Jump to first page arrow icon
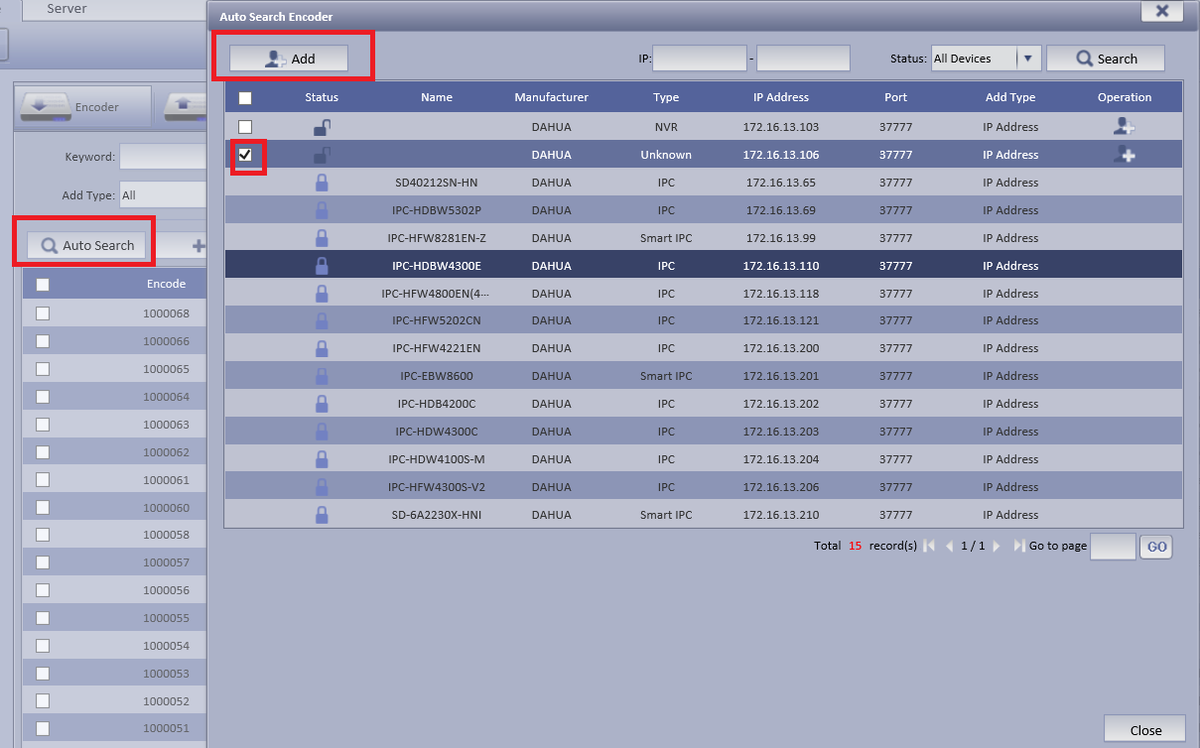The height and width of the screenshot is (748, 1200). tap(929, 546)
